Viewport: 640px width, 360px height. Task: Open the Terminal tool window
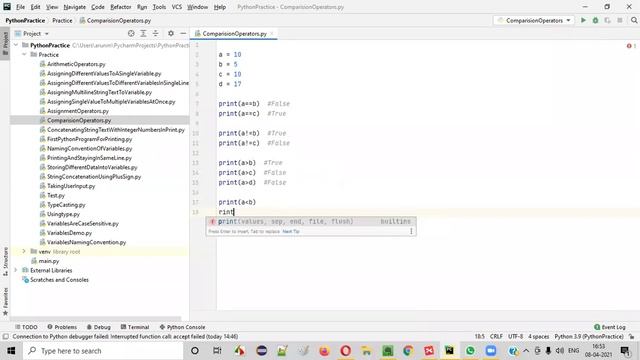pos(135,327)
